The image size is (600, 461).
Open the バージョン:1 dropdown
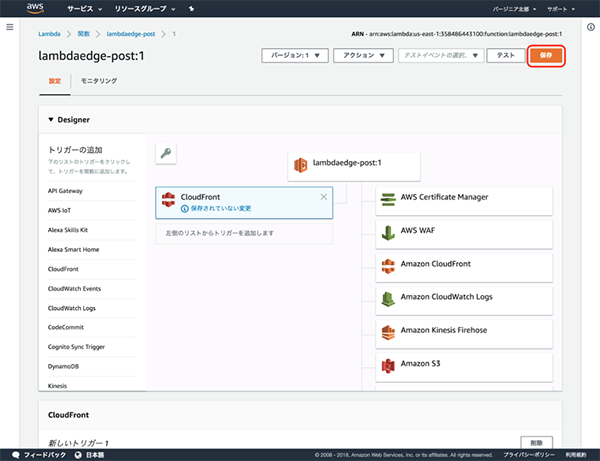coord(294,56)
